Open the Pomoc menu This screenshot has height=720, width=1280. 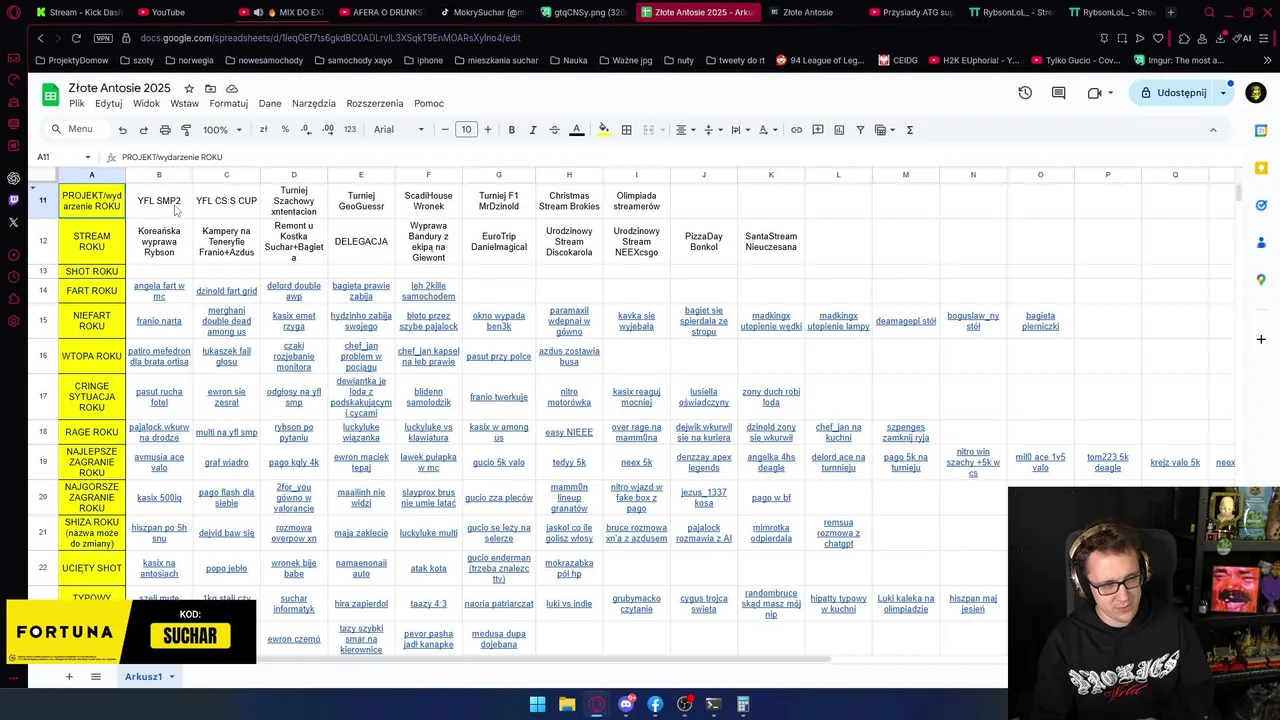pos(429,104)
